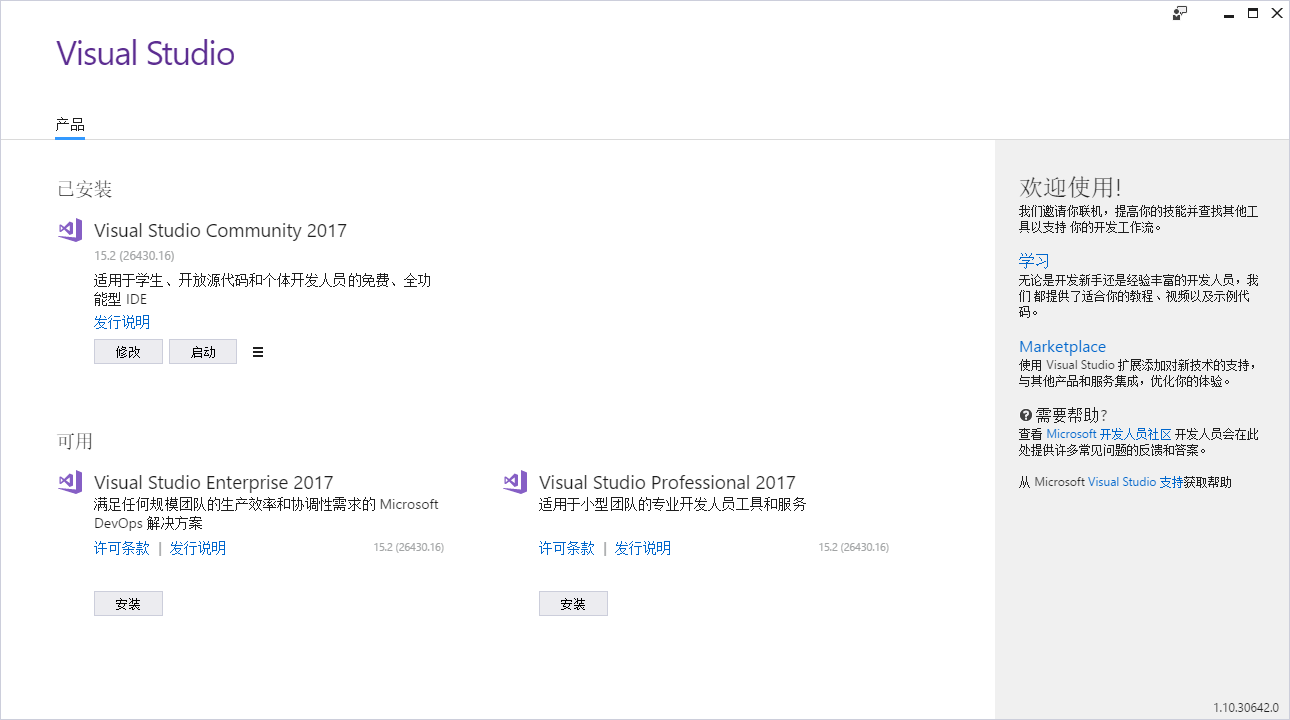
Task: Click the Visual Studio Community 2017 title
Action: [220, 231]
